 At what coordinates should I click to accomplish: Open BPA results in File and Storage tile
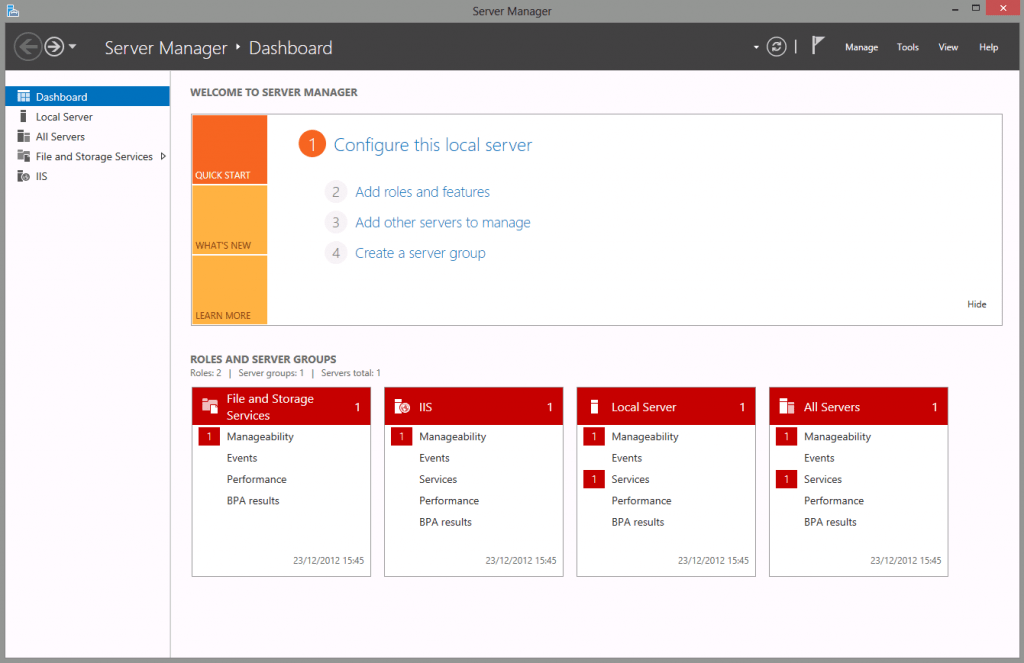tap(253, 501)
